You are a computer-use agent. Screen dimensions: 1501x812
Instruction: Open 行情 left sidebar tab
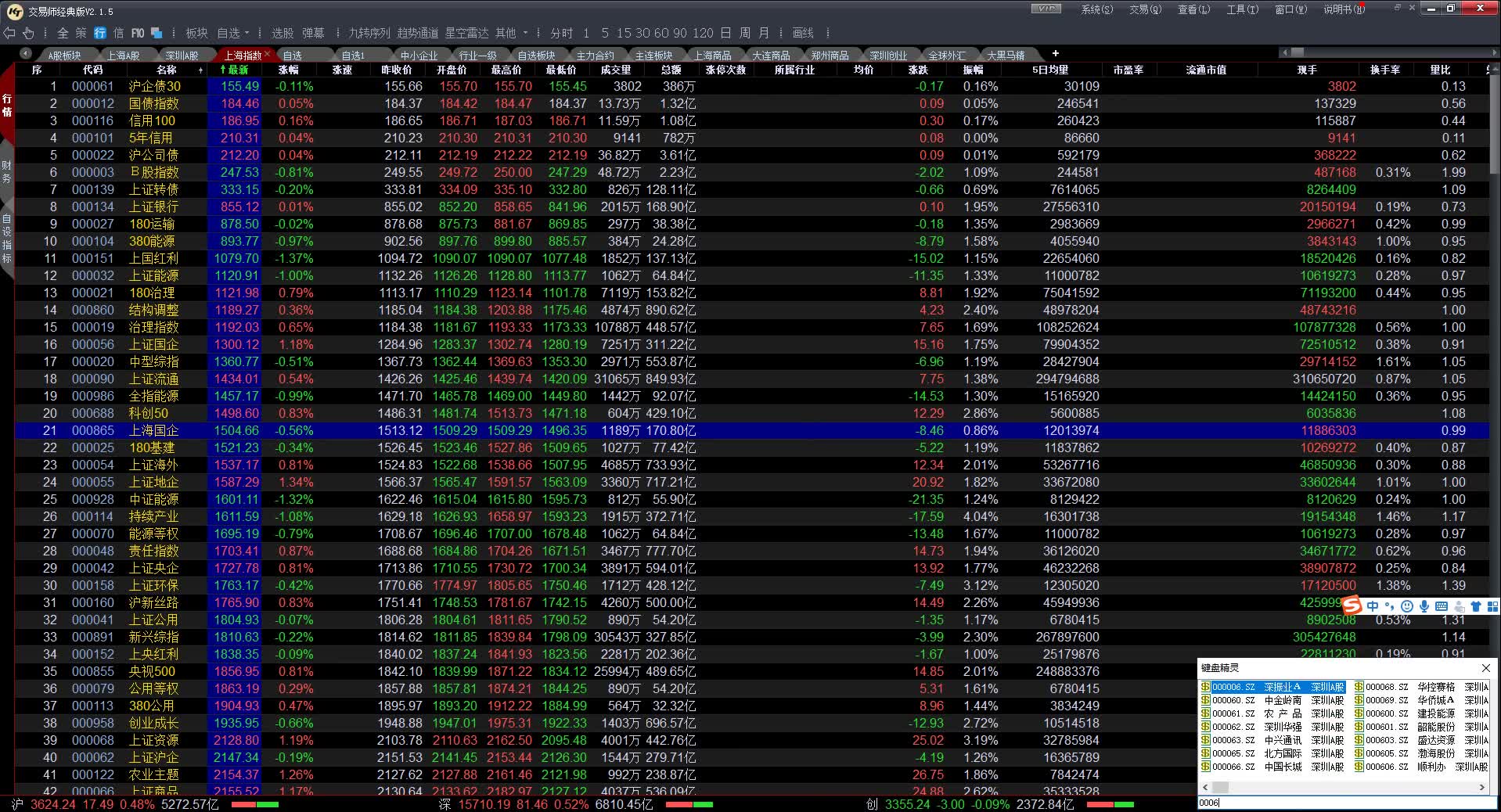(x=7, y=105)
